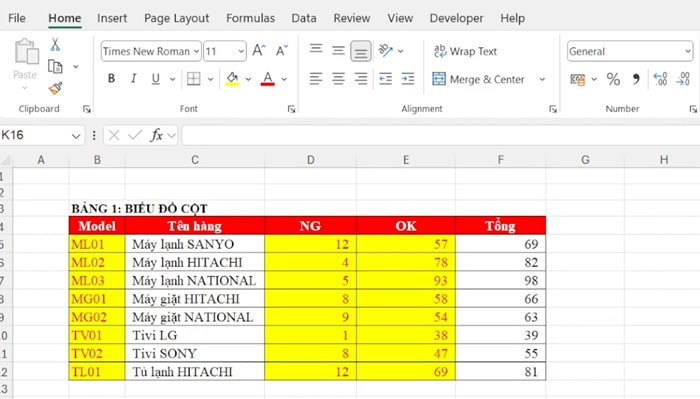Image resolution: width=700 pixels, height=399 pixels.
Task: Switch to the Formulas tab
Action: 250,18
